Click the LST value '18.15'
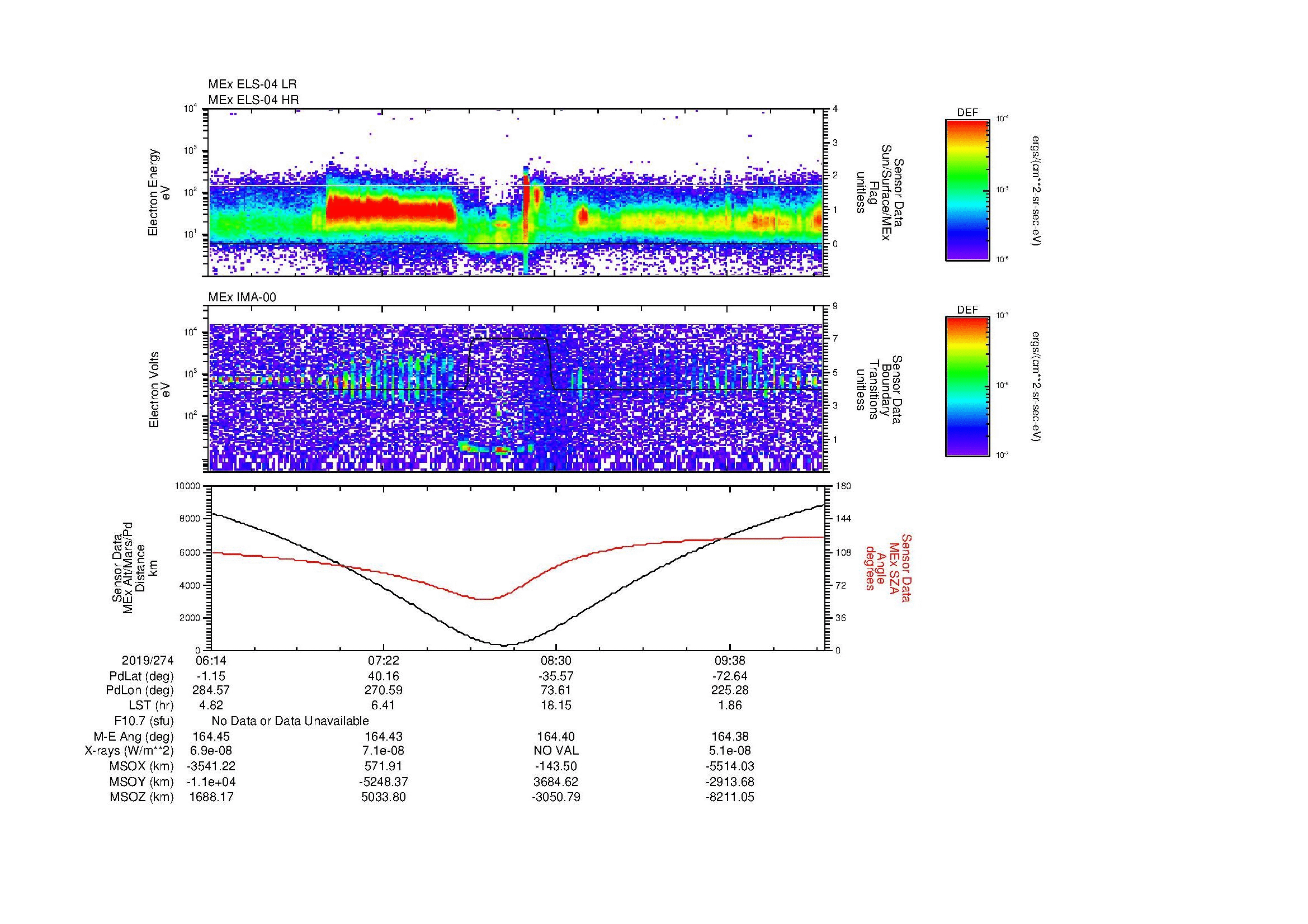 [x=556, y=705]
